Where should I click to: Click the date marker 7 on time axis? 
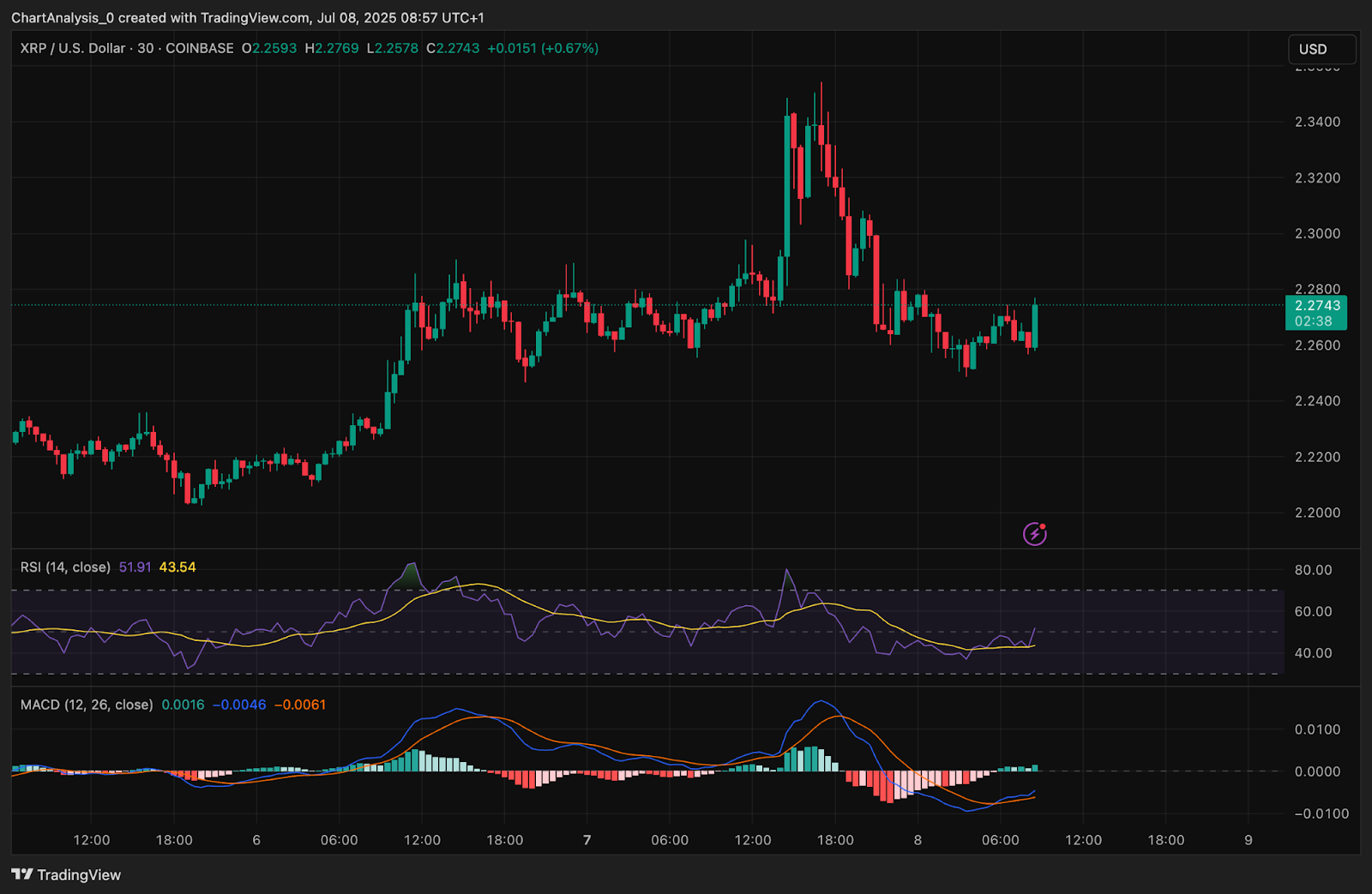point(587,840)
